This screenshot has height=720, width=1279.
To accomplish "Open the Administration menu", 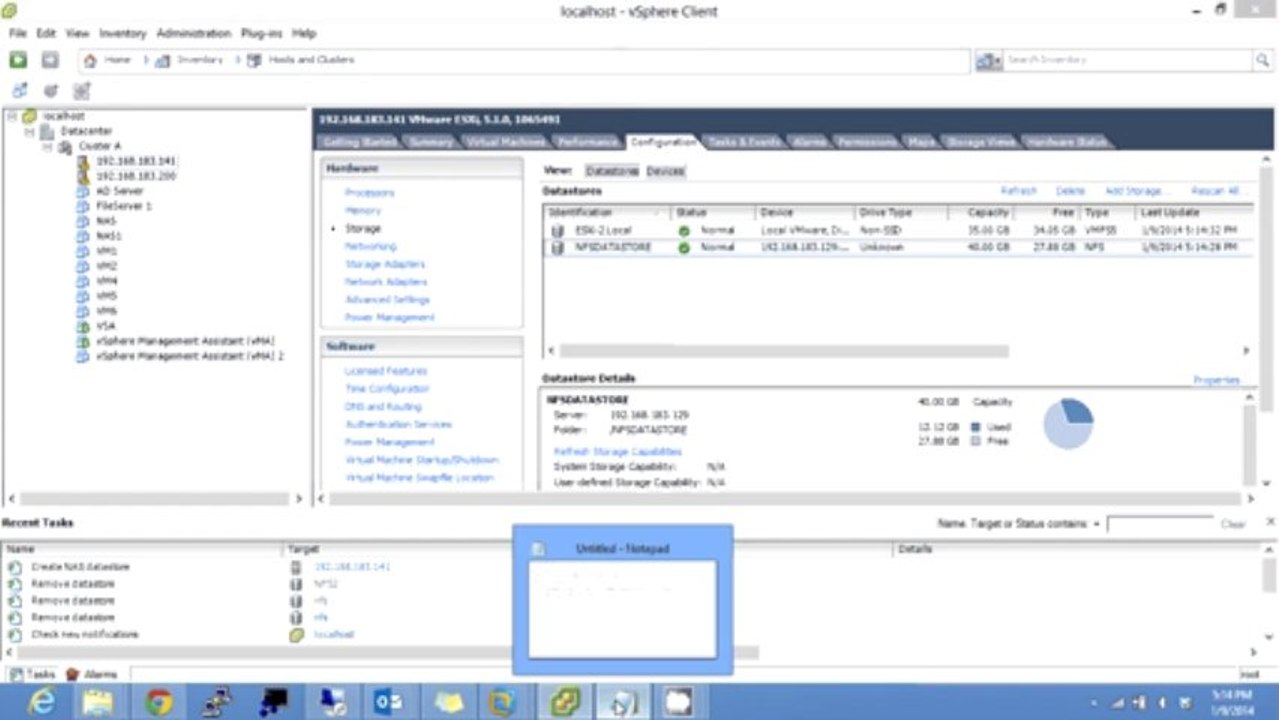I will click(194, 33).
